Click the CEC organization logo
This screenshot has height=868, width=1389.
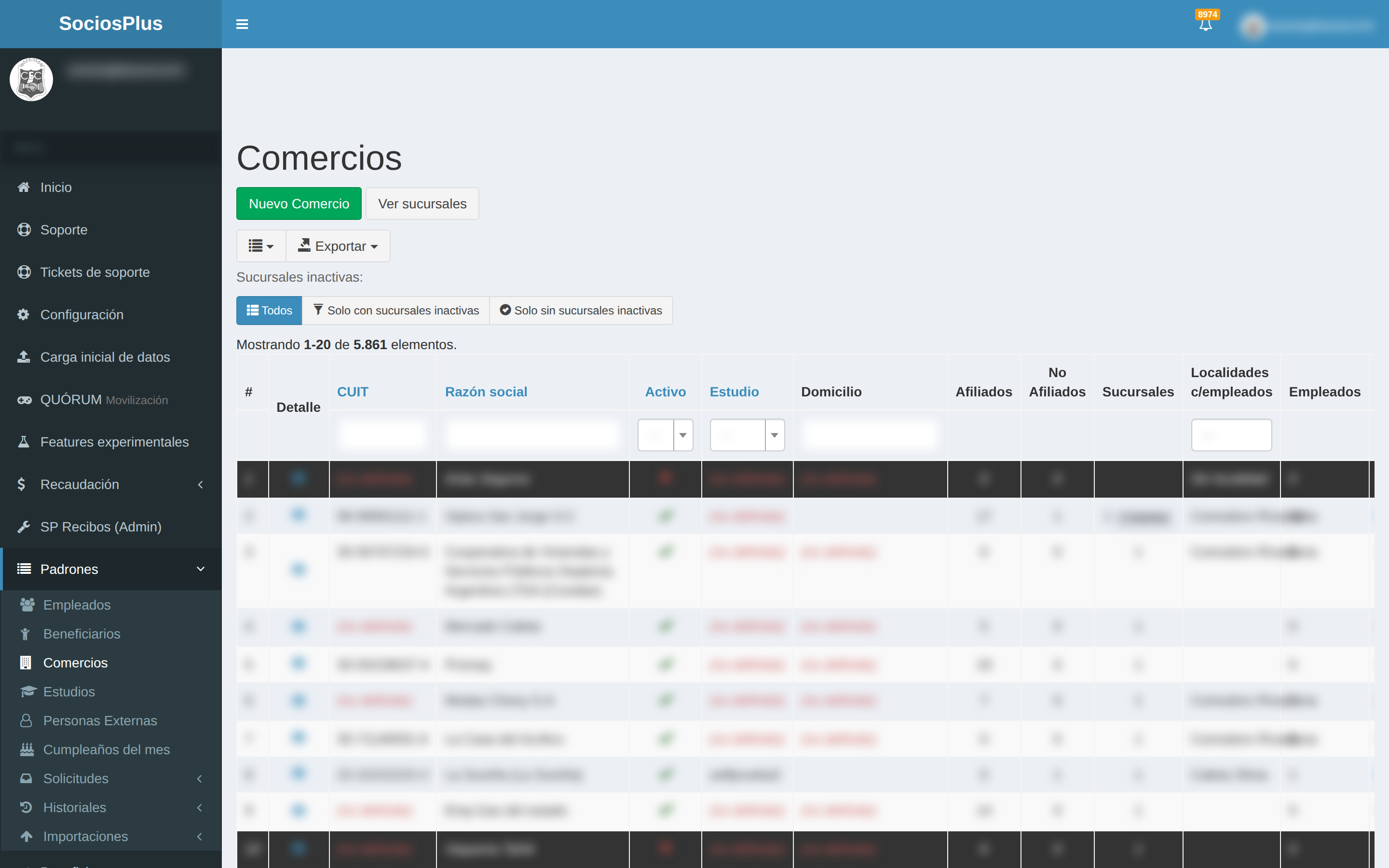[31, 79]
